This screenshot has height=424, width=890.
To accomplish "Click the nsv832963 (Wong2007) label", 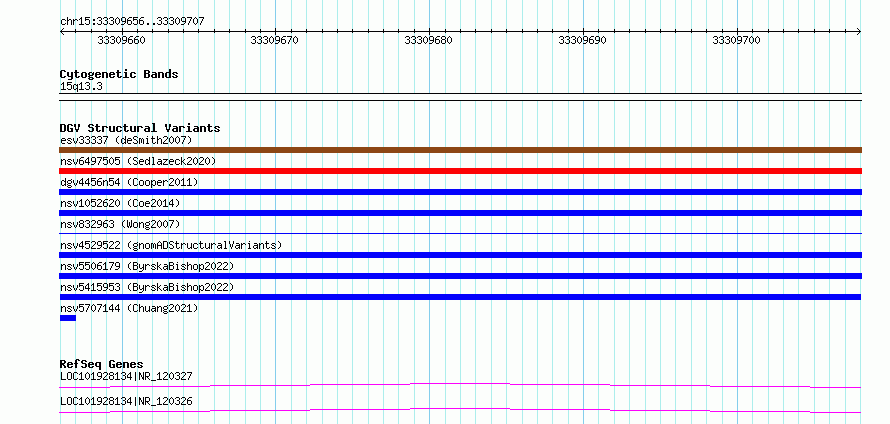I will pyautogui.click(x=120, y=224).
